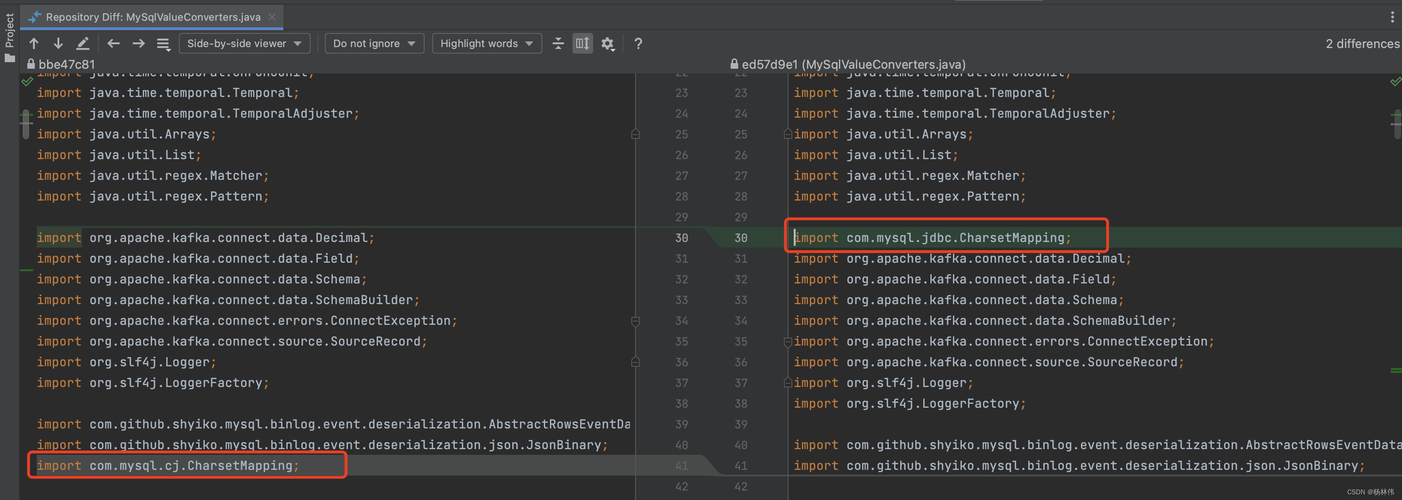Open the Side-by-side viewer dropdown
This screenshot has height=500, width=1402.
pos(244,44)
